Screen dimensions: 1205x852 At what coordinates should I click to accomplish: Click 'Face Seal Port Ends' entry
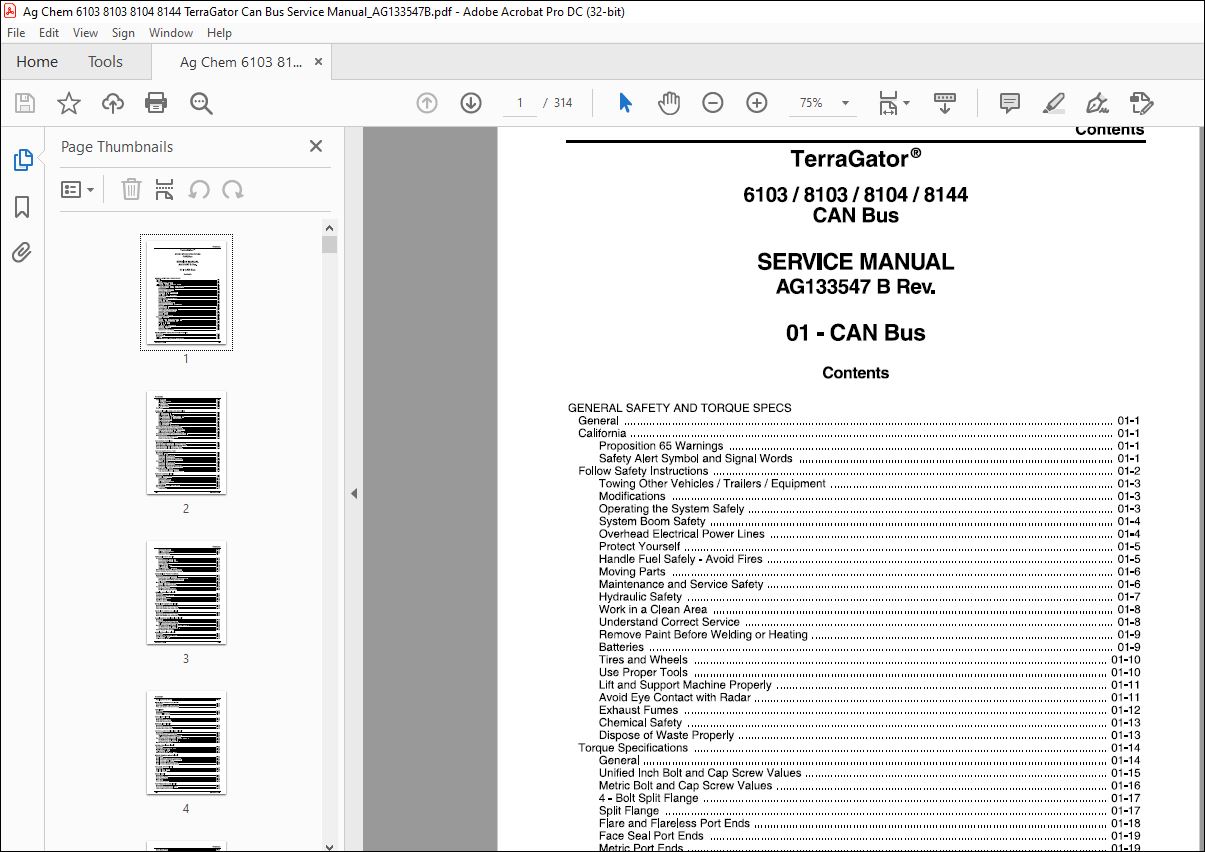coord(651,836)
